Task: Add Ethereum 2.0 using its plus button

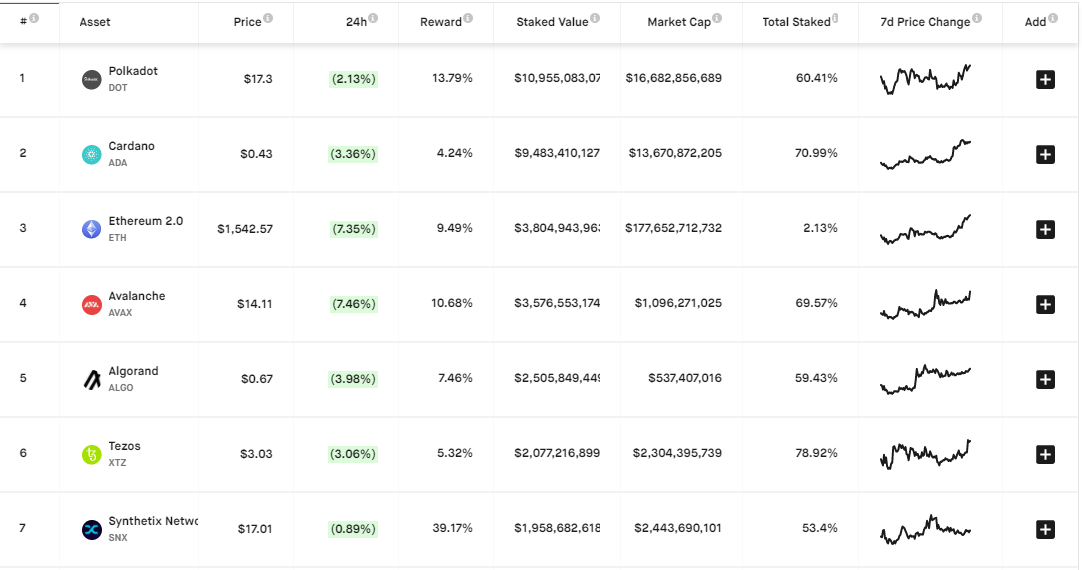Action: tap(1045, 230)
